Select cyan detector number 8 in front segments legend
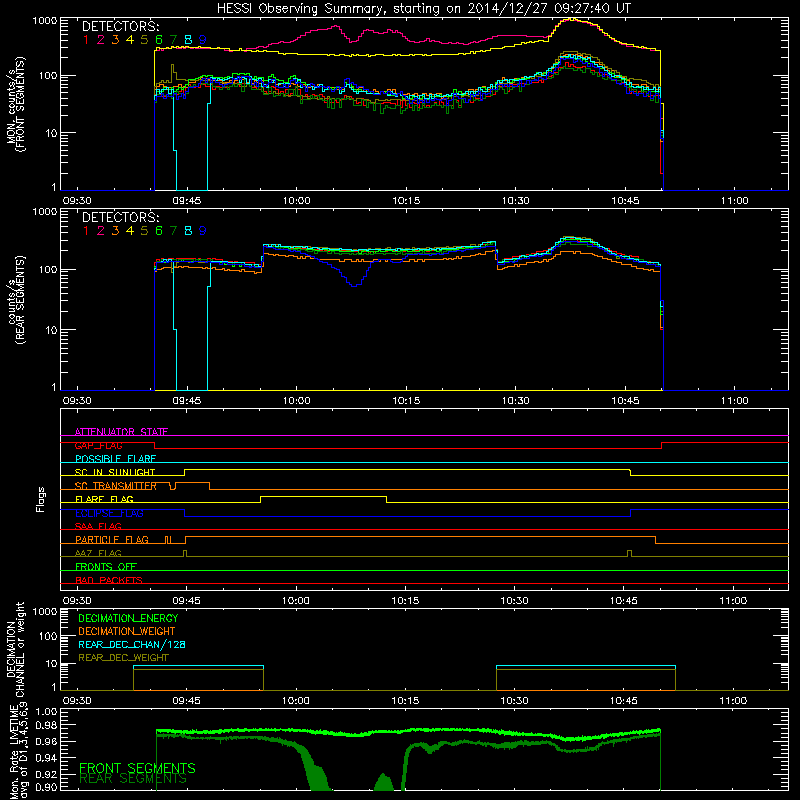 pos(188,40)
